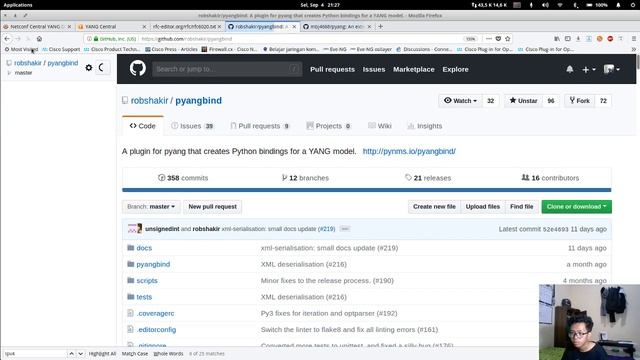Click the find bar previous match arrow
640x360 pixels.
point(71,353)
